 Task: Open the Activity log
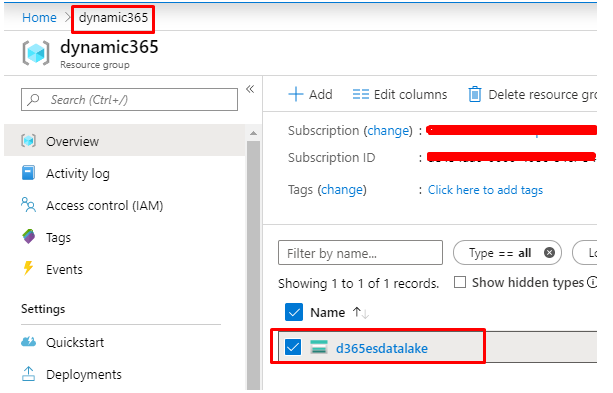78,173
